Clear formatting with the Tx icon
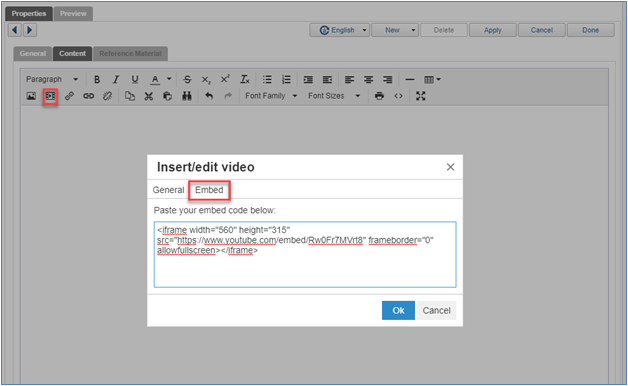This screenshot has height=386, width=628. point(245,79)
